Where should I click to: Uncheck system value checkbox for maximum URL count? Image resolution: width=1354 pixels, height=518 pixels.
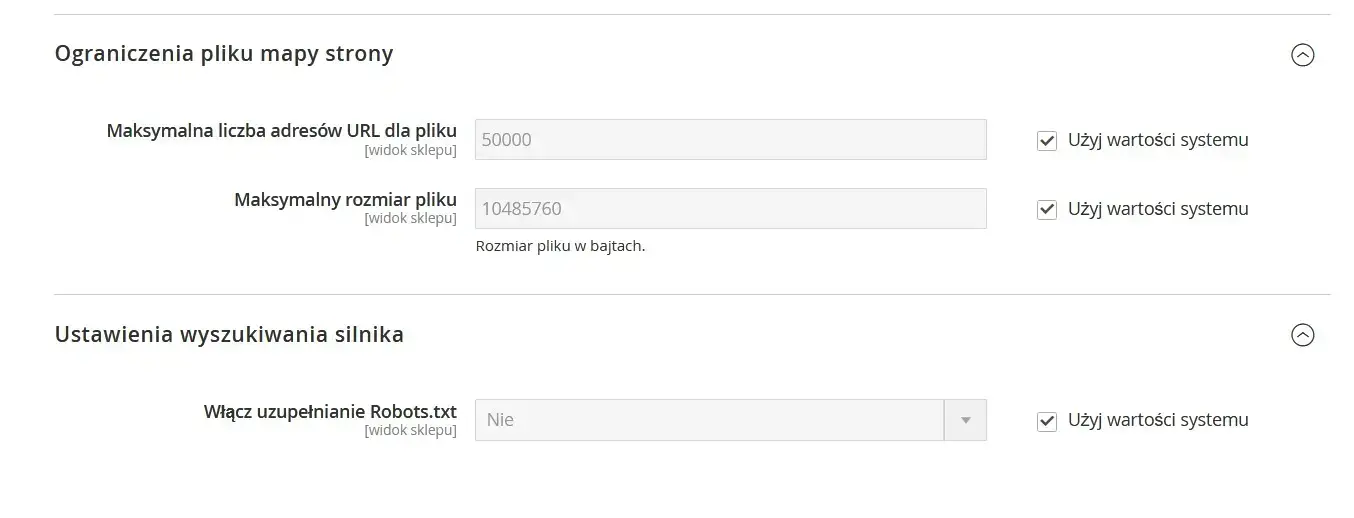coord(1047,141)
